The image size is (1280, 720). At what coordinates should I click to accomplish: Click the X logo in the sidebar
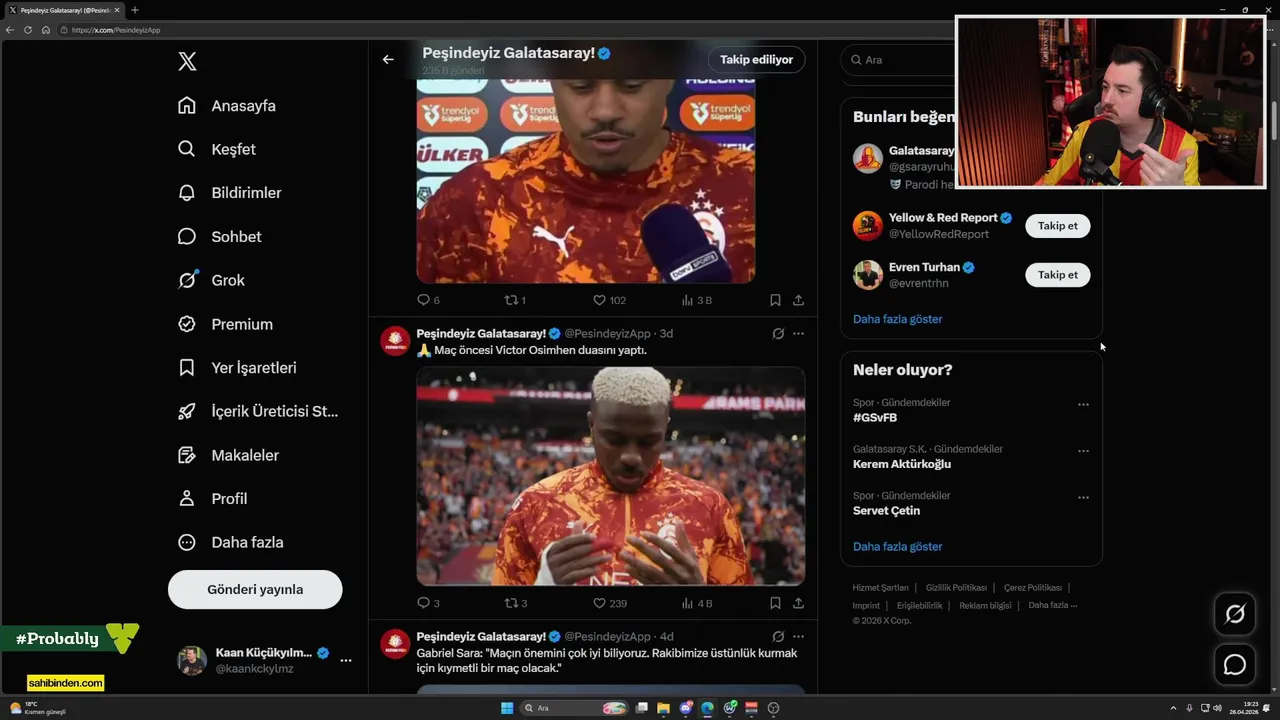pos(187,61)
